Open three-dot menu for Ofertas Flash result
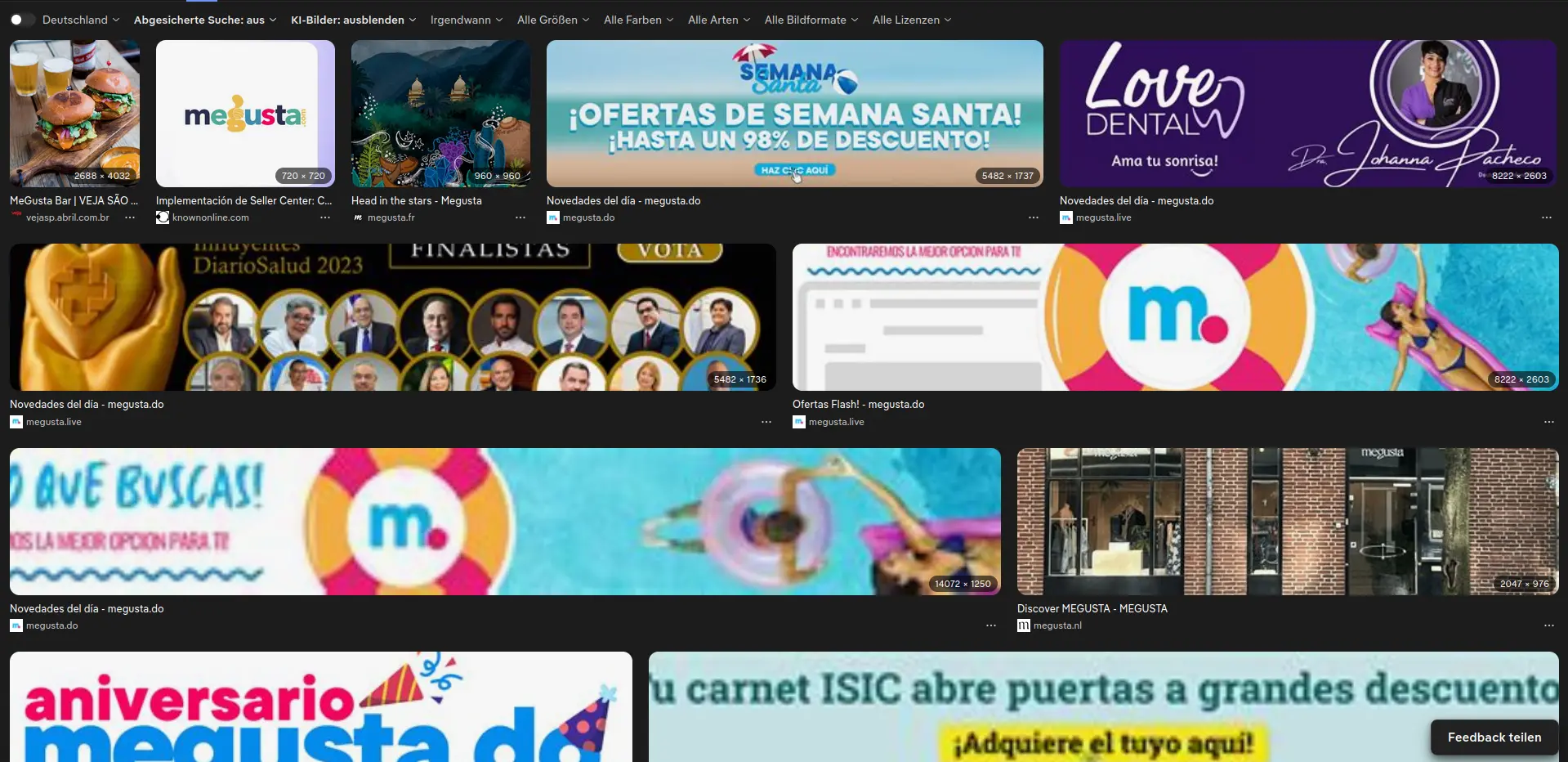Image resolution: width=1568 pixels, height=762 pixels. pyautogui.click(x=1548, y=422)
